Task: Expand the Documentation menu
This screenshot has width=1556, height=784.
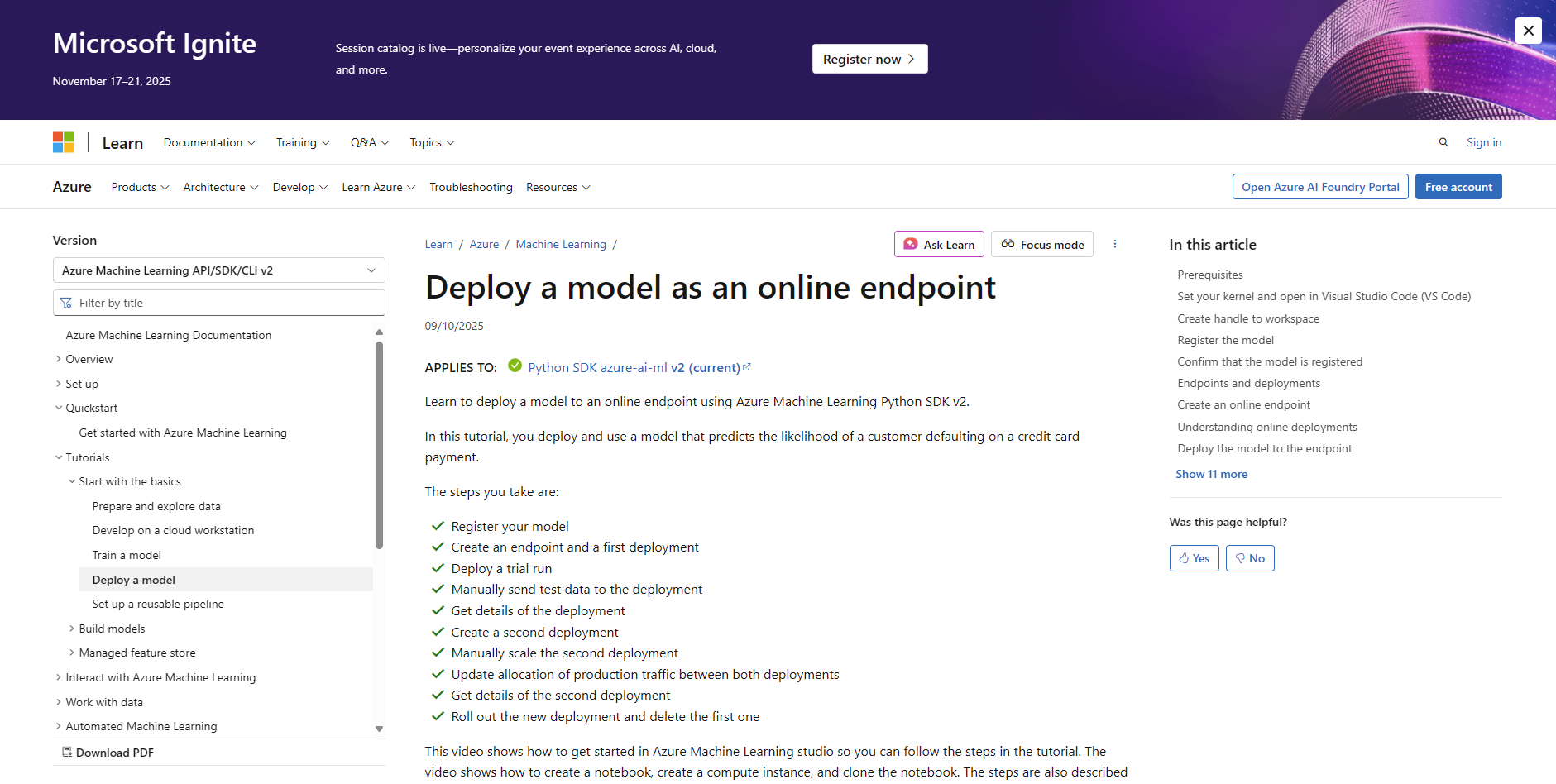Action: click(x=209, y=142)
